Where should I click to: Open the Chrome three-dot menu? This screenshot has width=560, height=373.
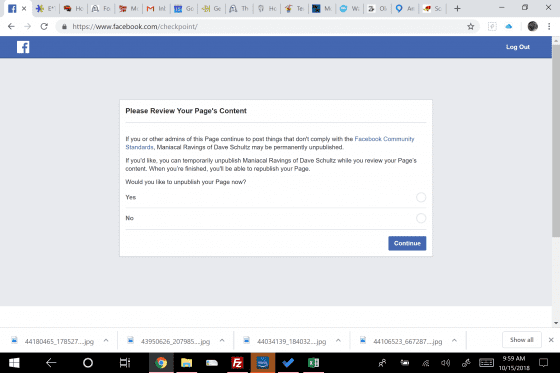pos(549,26)
